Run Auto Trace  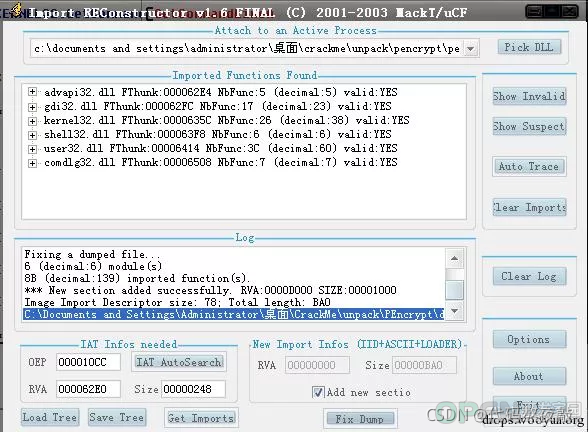pyautogui.click(x=529, y=166)
